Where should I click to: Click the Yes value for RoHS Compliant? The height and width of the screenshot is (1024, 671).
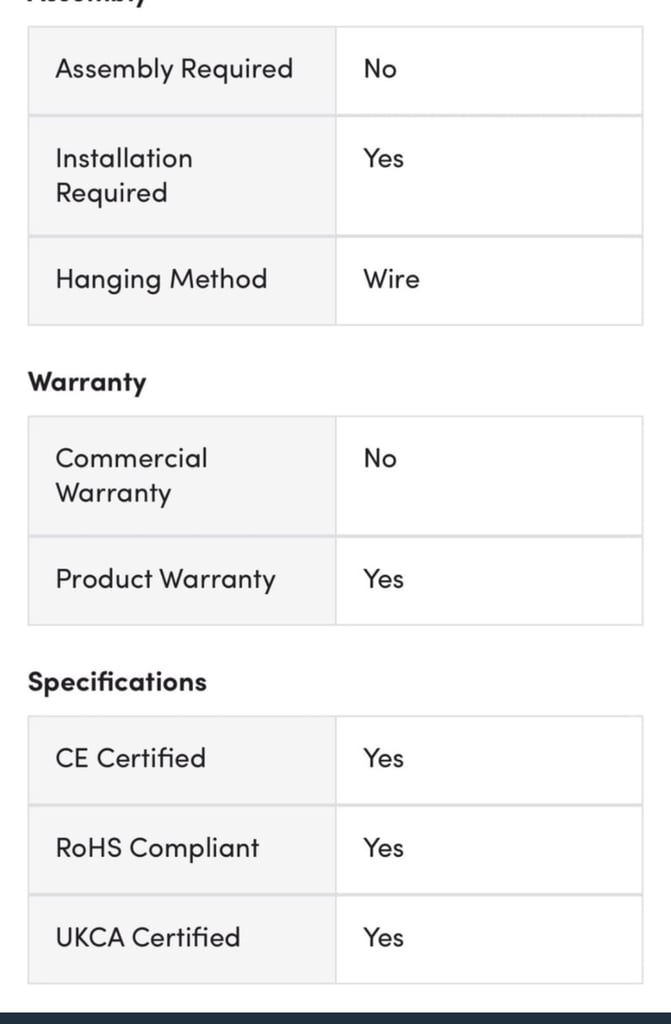tap(384, 848)
